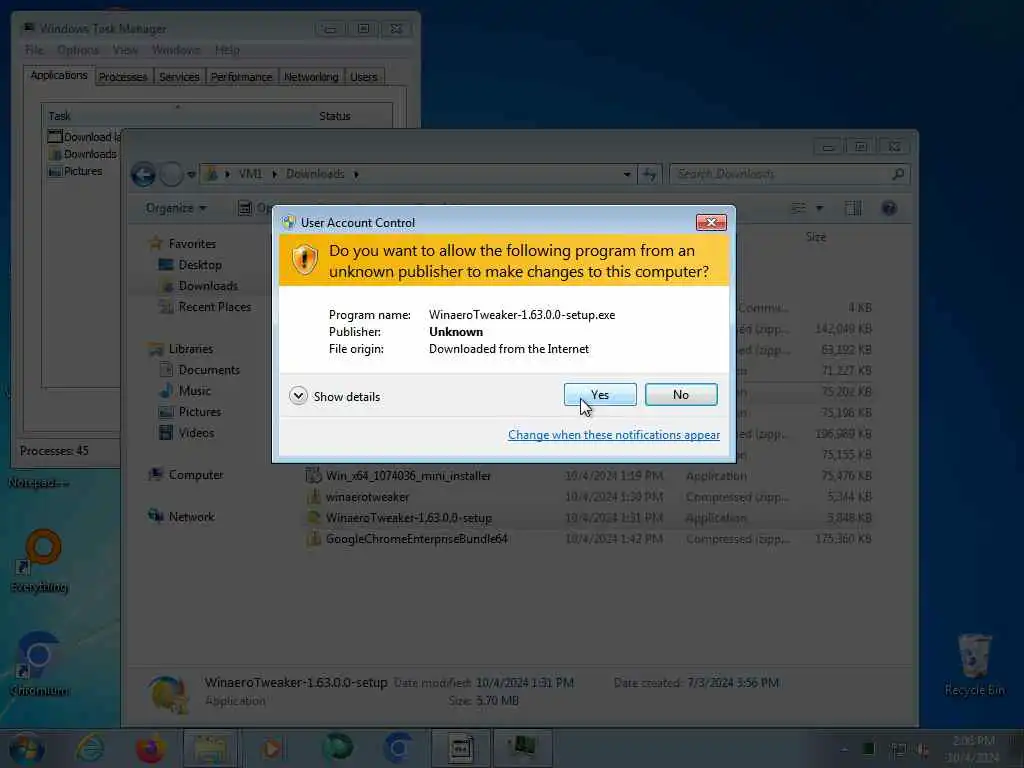Screen dimensions: 1024x768
Task: Open Windows Start button
Action: point(27,749)
